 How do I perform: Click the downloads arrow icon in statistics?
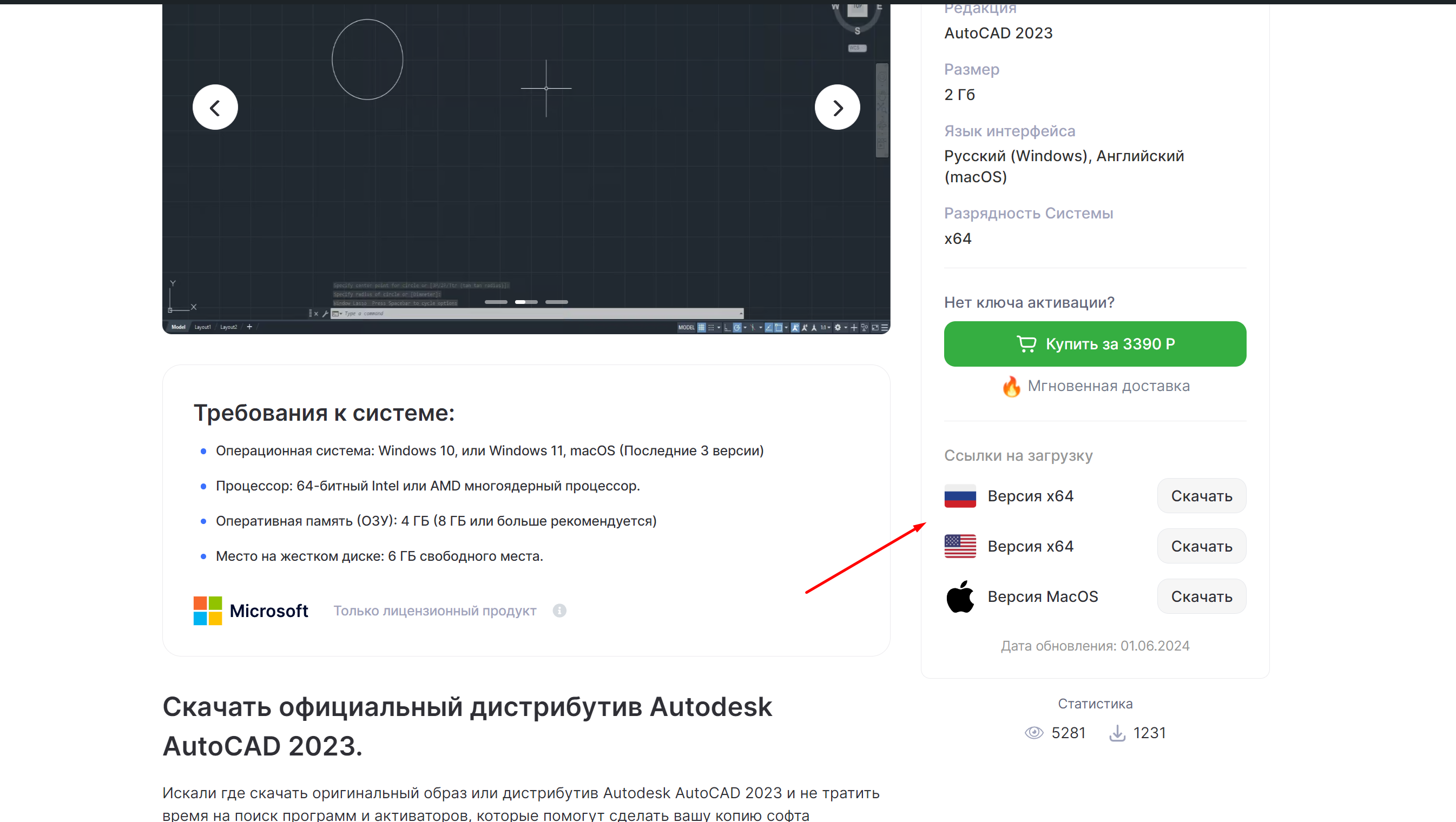point(1117,733)
